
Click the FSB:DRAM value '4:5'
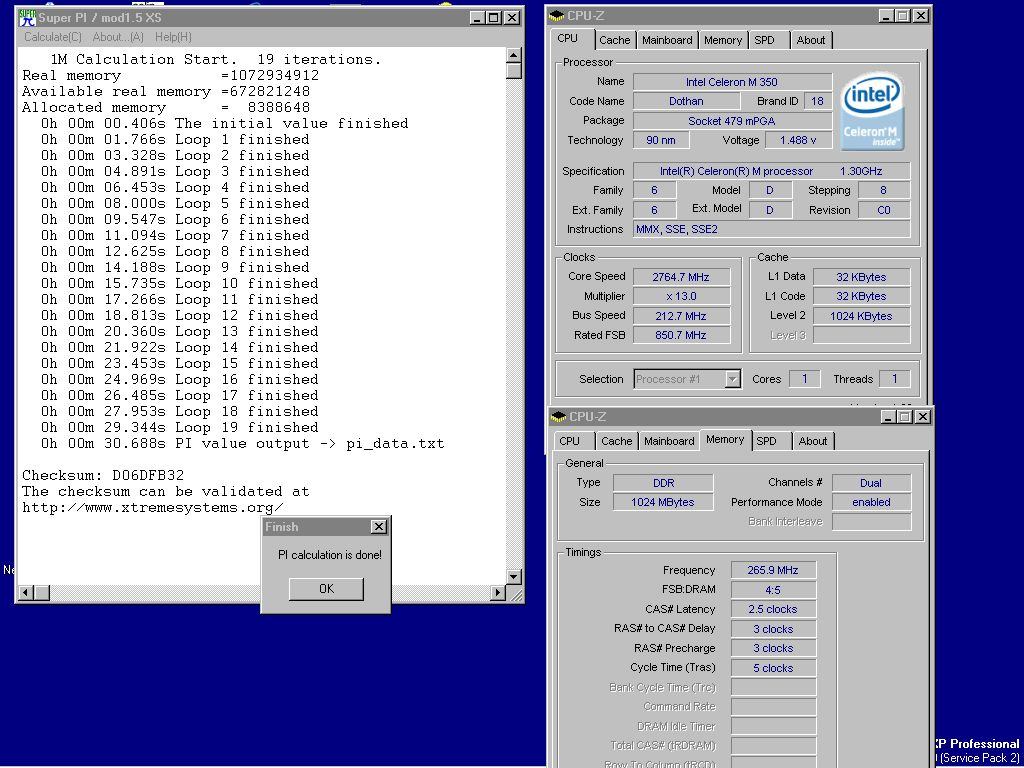[773, 590]
